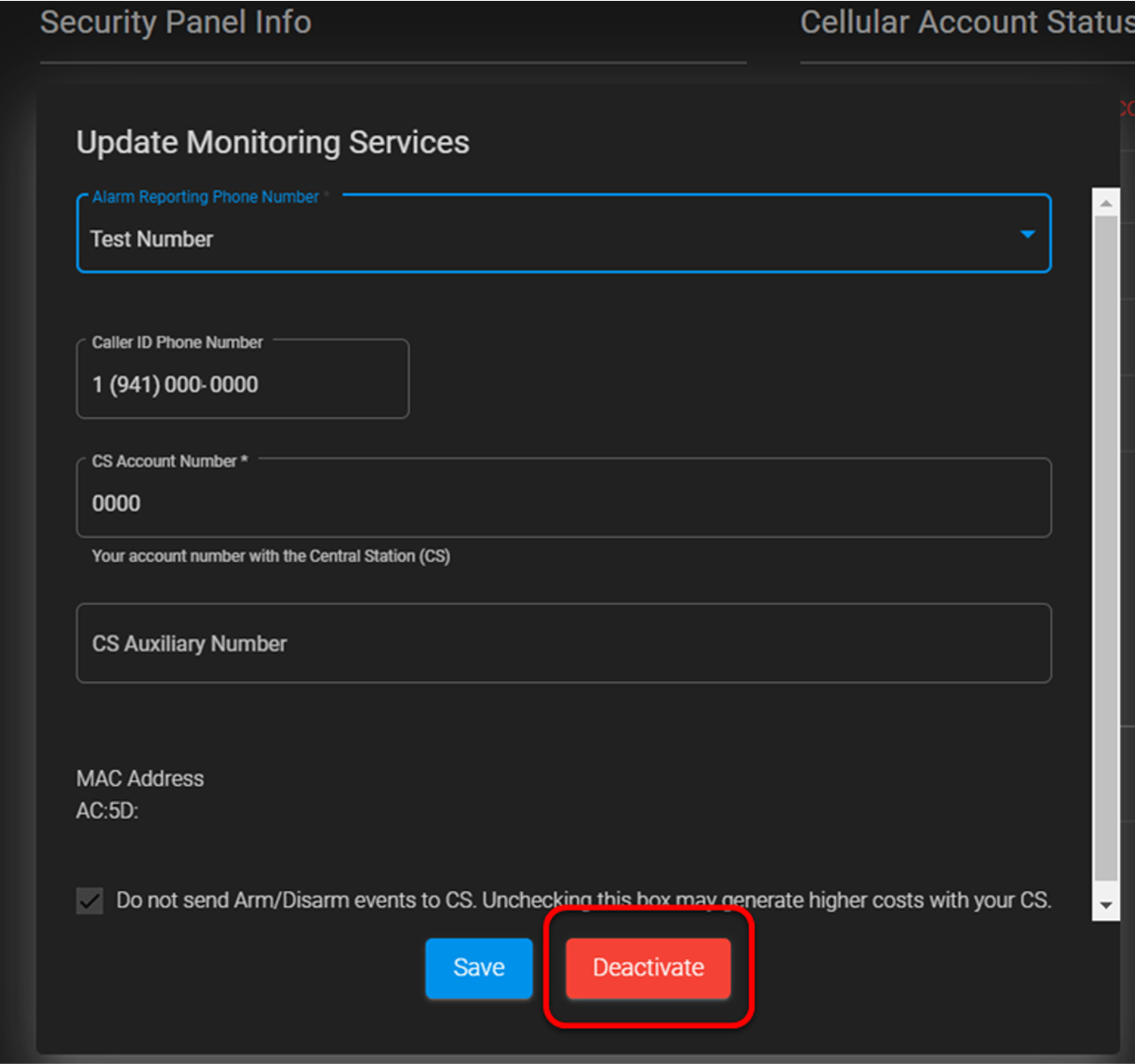Click the Update Monitoring Services heading

(x=272, y=142)
